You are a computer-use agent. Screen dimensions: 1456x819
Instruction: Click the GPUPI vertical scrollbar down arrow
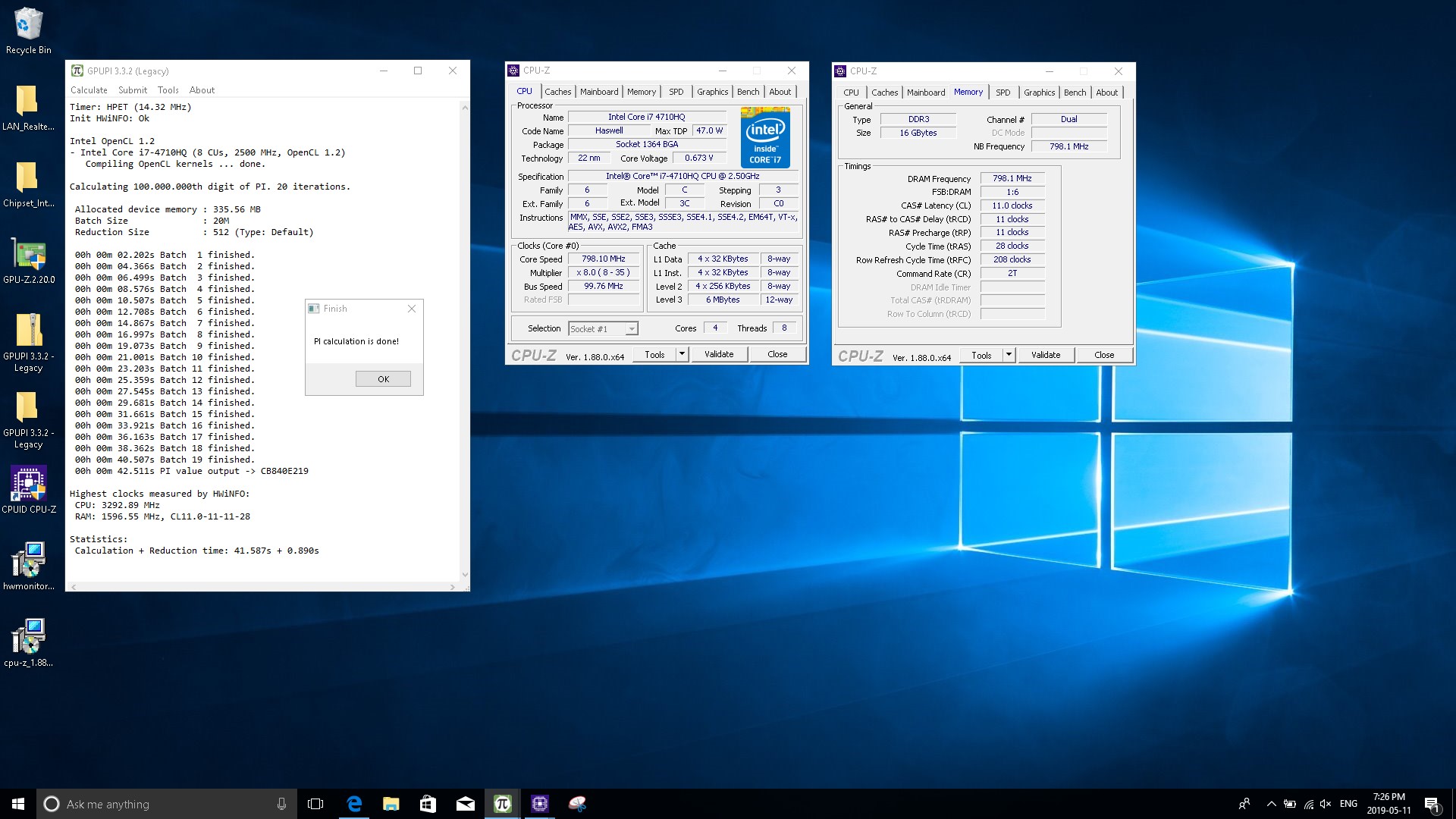(x=465, y=575)
